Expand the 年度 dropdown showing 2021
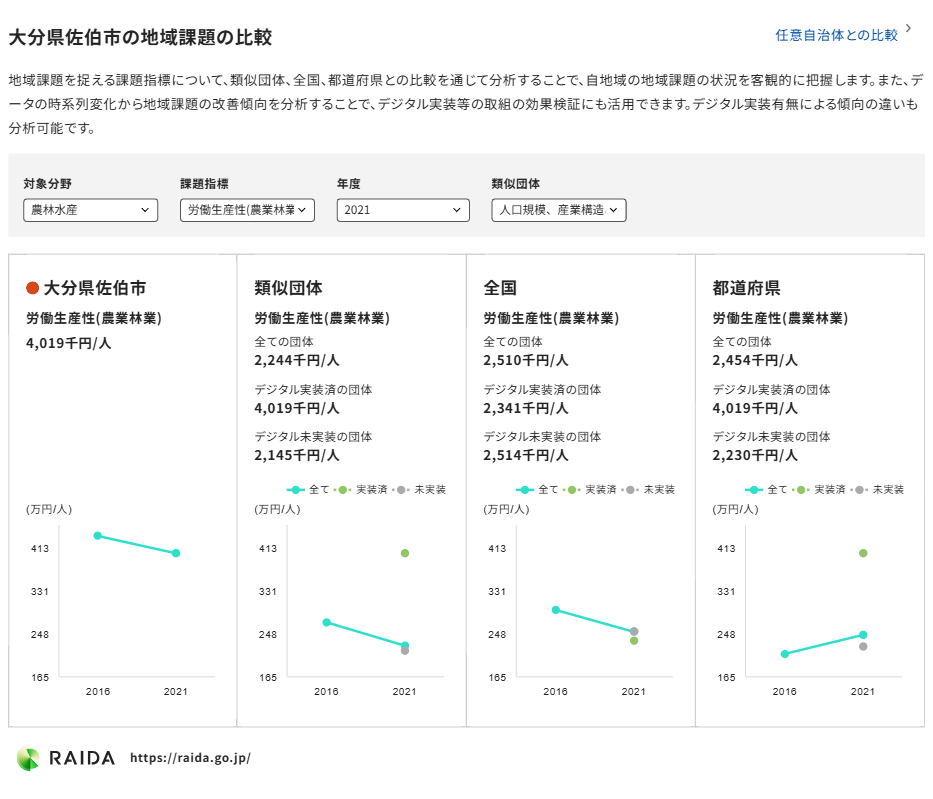Screen dimensions: 933x799 tap(402, 210)
